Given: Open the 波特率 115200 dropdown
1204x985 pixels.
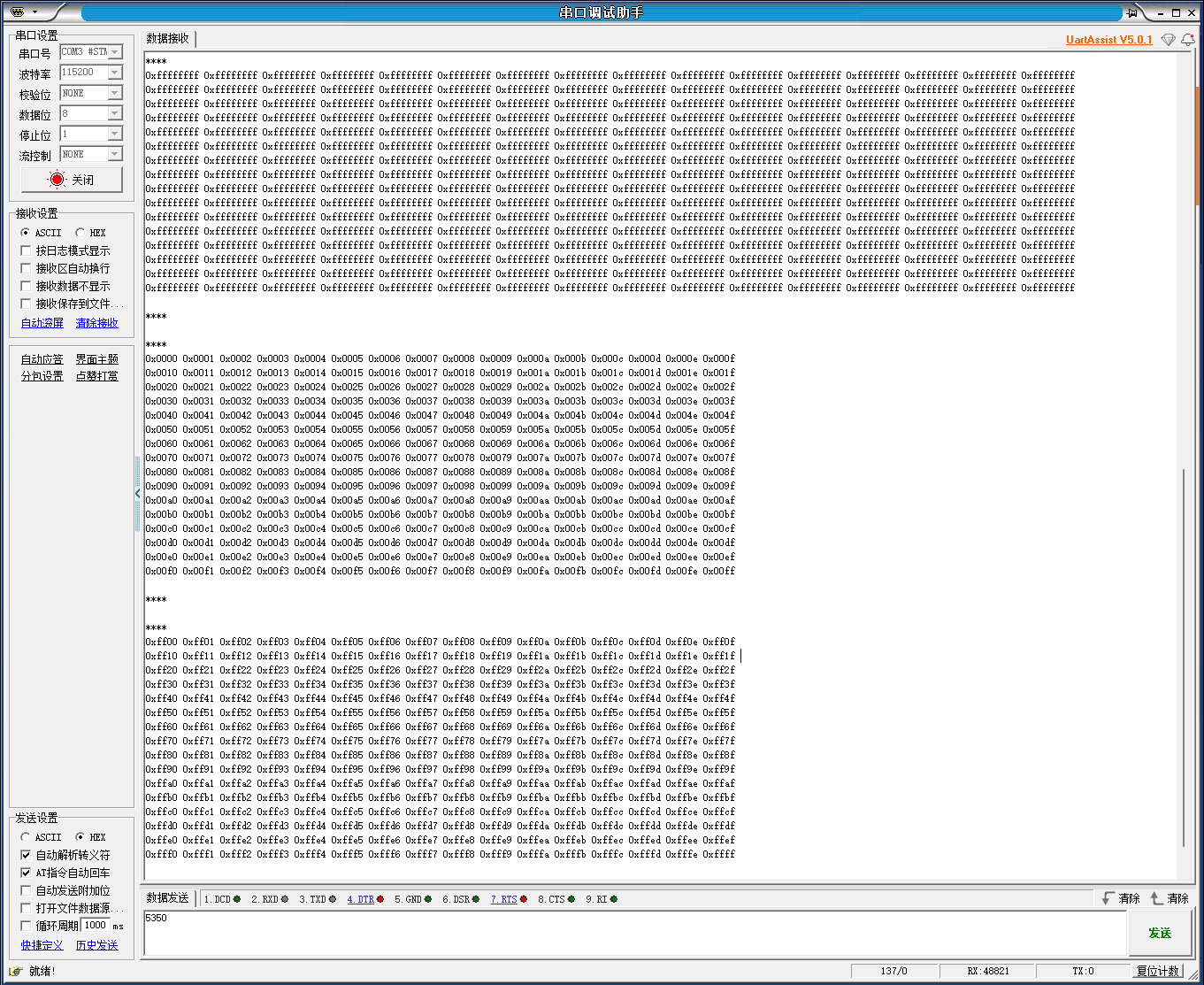Looking at the screenshot, I should [x=115, y=73].
